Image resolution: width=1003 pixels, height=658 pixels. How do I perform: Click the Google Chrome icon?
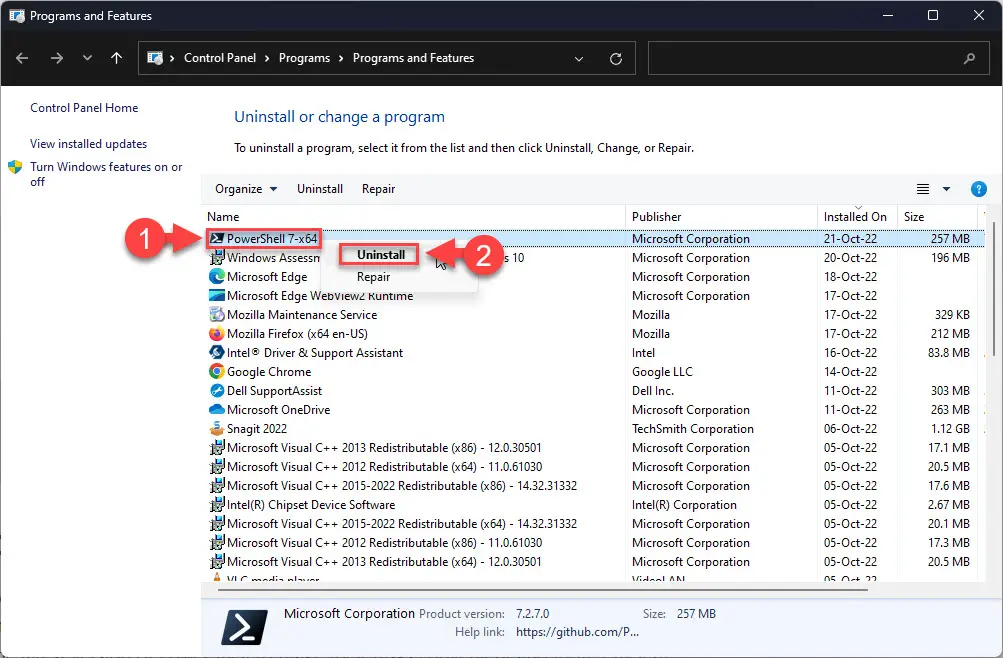pyautogui.click(x=217, y=372)
